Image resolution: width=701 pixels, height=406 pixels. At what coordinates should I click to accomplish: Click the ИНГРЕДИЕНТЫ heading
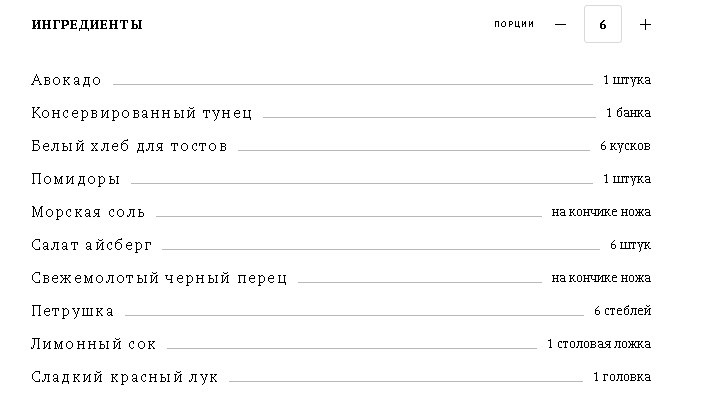click(86, 24)
